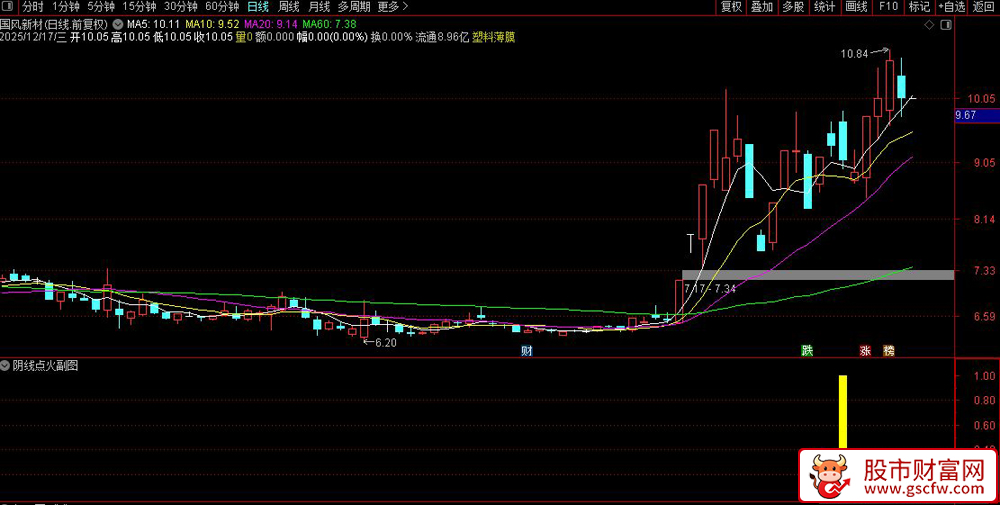Select the 日线 daily chart tab
The height and width of the screenshot is (505, 1000).
coord(258,7)
